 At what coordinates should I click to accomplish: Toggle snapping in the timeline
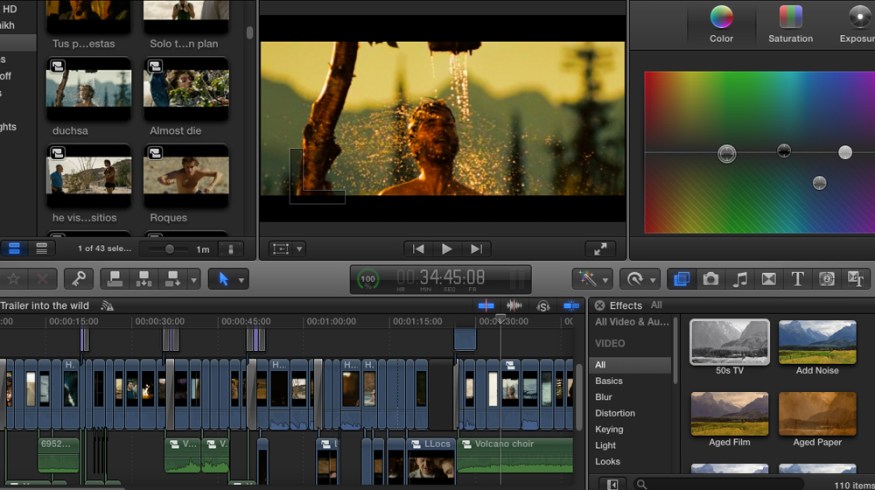tap(572, 305)
